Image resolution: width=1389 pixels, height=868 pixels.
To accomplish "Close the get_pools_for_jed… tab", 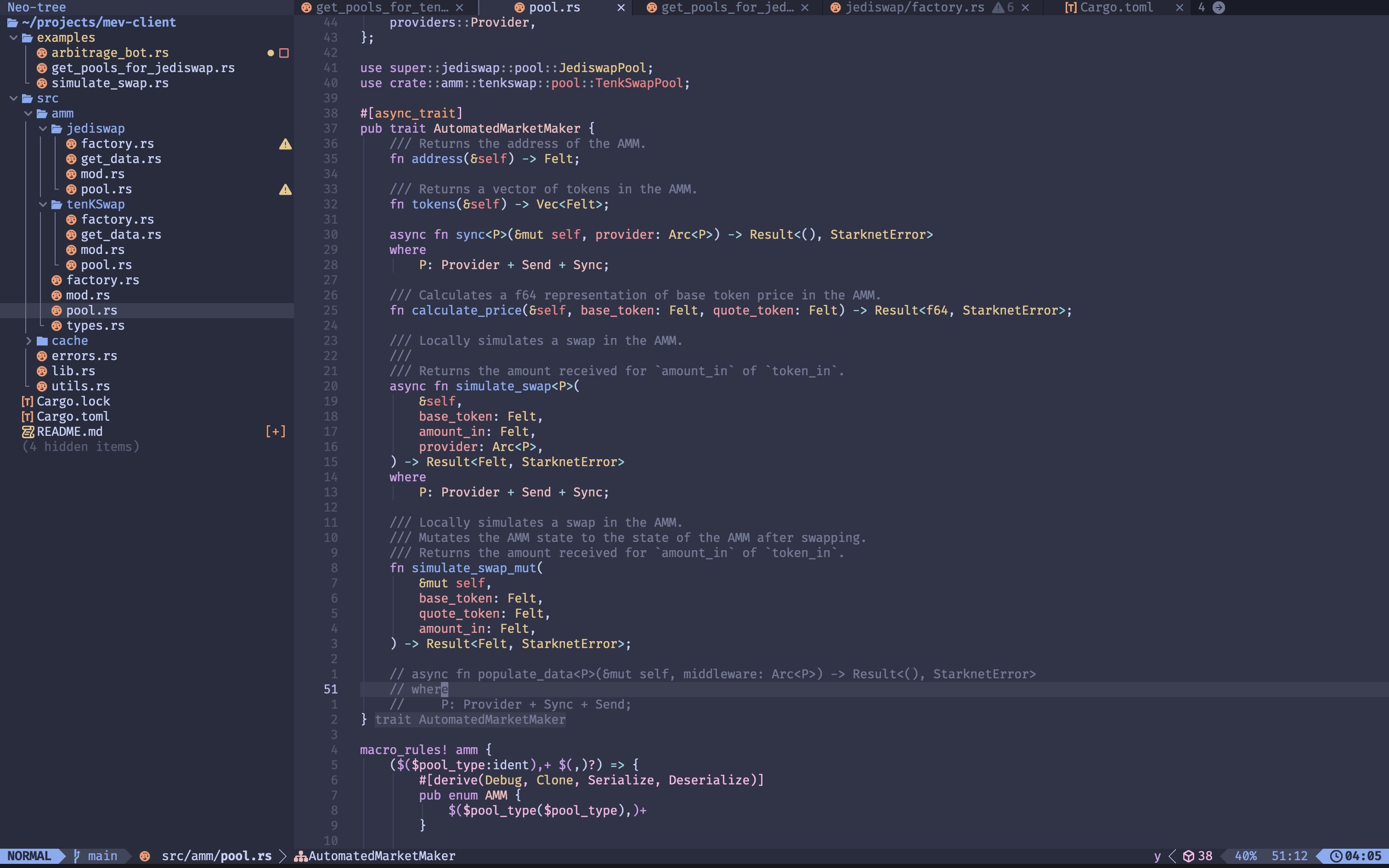I will pos(805,7).
